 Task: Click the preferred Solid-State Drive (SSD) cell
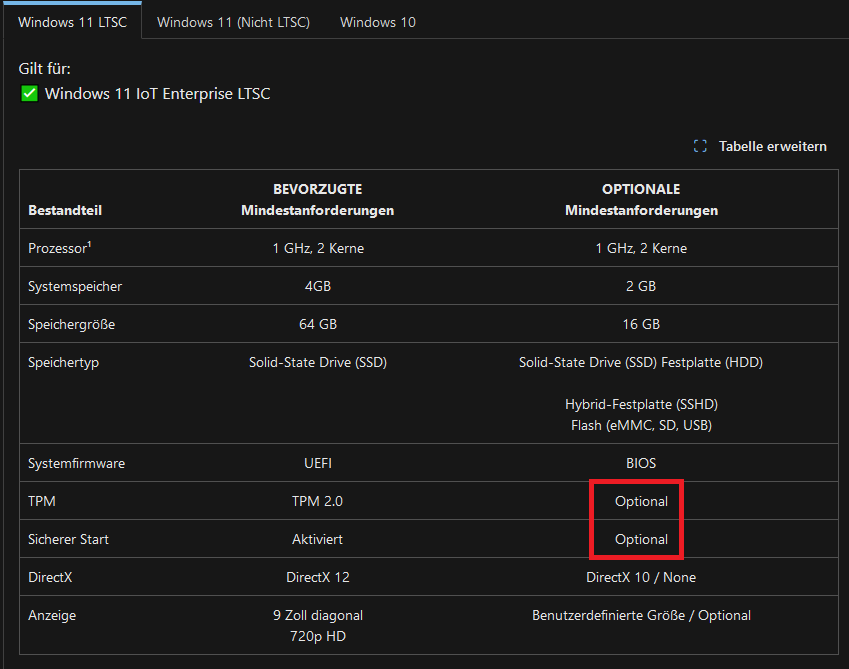coord(318,362)
